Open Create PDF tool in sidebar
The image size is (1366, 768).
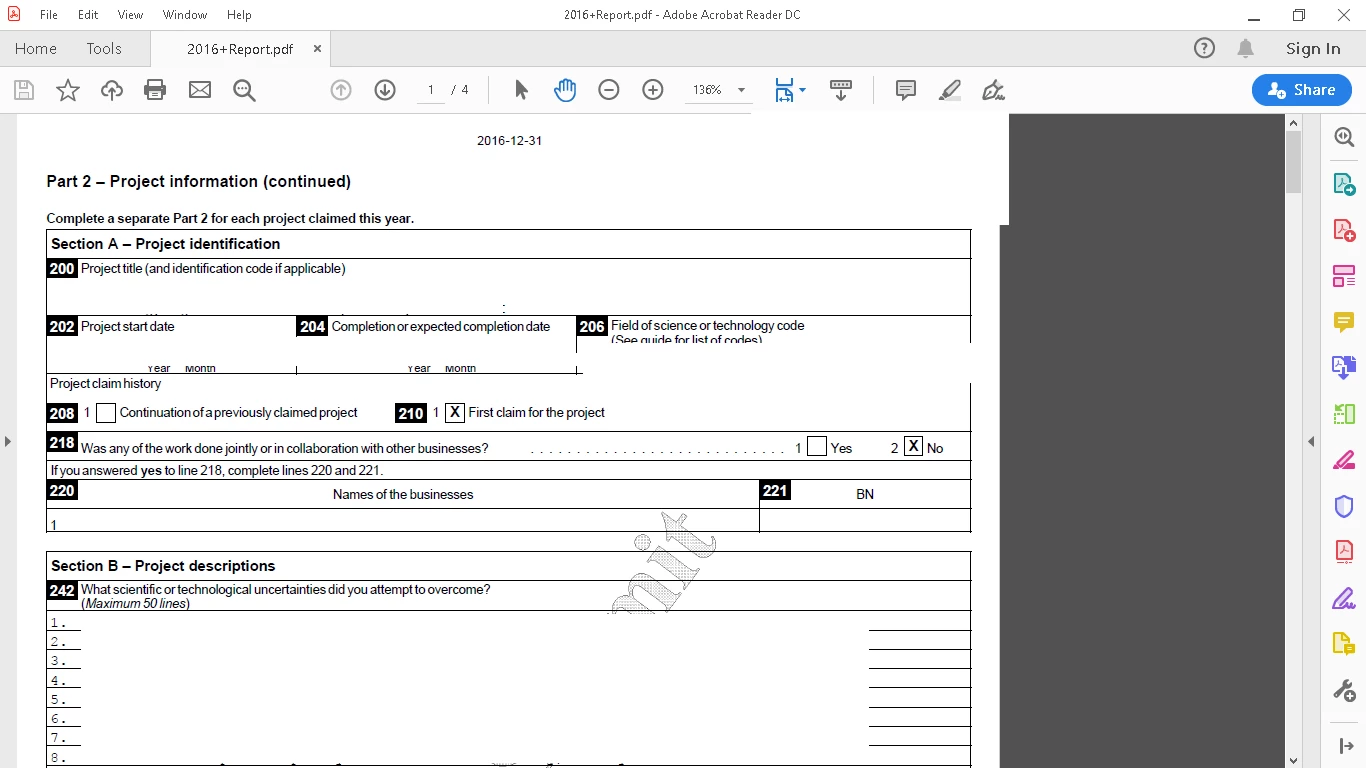click(1344, 230)
